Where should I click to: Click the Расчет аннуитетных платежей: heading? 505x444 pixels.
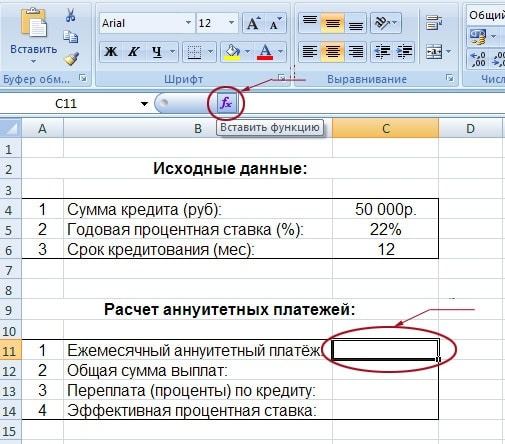pyautogui.click(x=230, y=309)
